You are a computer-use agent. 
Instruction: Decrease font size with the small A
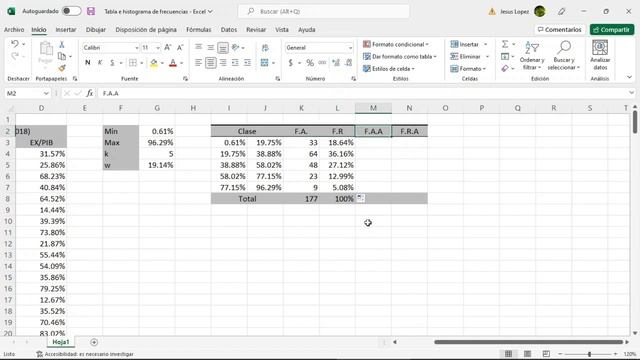click(x=180, y=48)
